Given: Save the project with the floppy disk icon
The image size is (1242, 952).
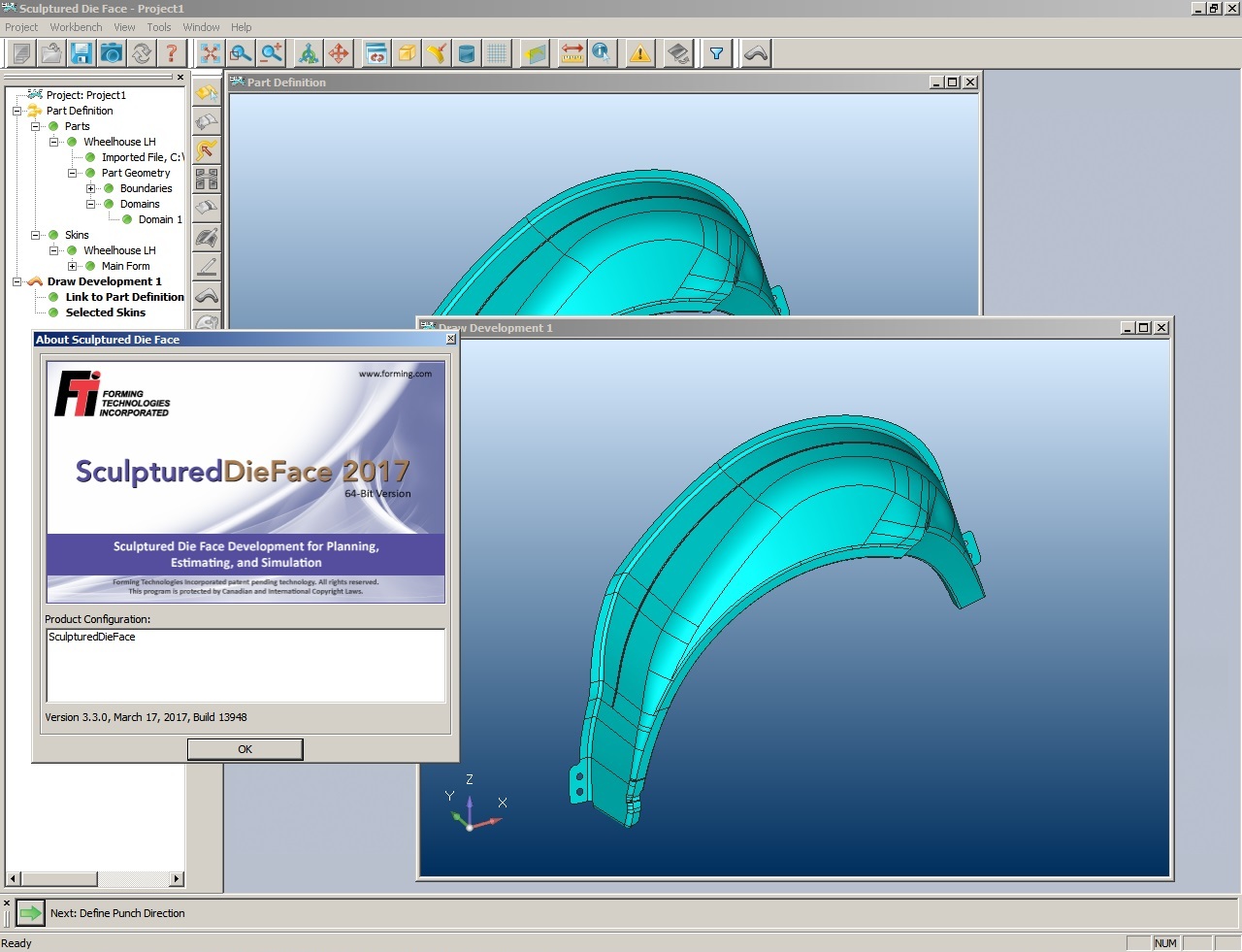Looking at the screenshot, I should pos(82,53).
